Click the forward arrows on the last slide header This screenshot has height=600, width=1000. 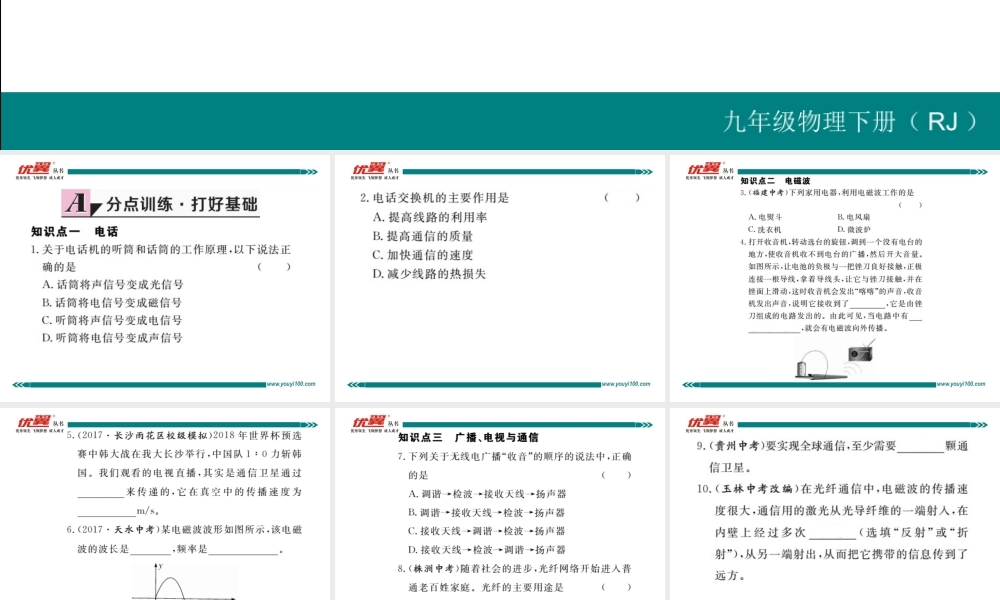[x=980, y=424]
